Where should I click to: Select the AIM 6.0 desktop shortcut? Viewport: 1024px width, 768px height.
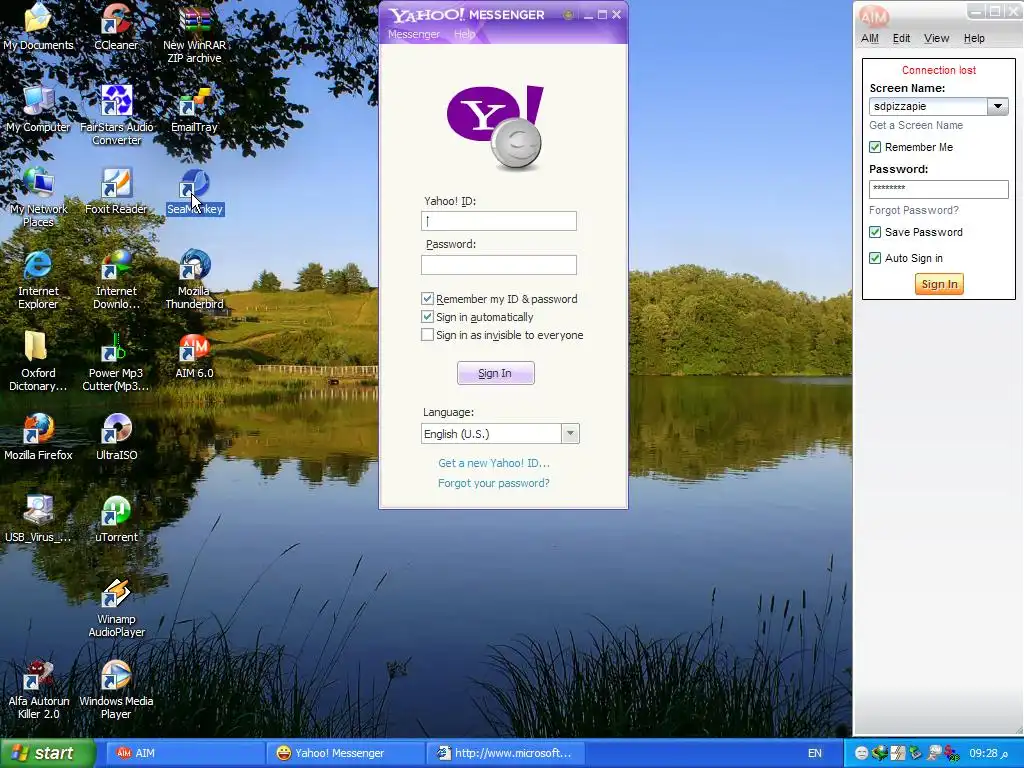[x=195, y=355]
